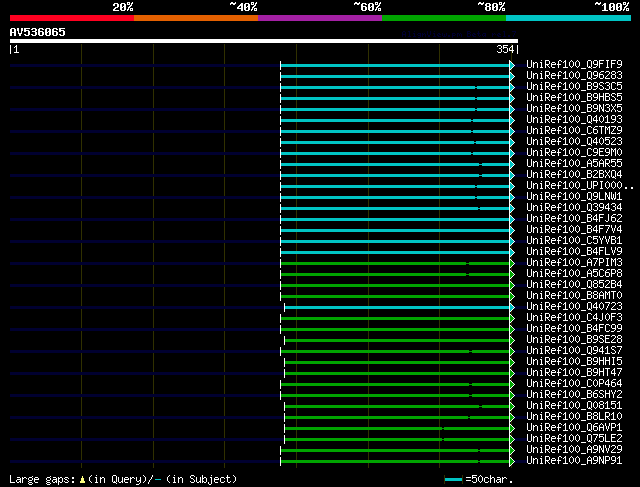Select the UniRef100_Q75LE2 subject name
The height and width of the screenshot is (487, 640).
(x=574, y=439)
